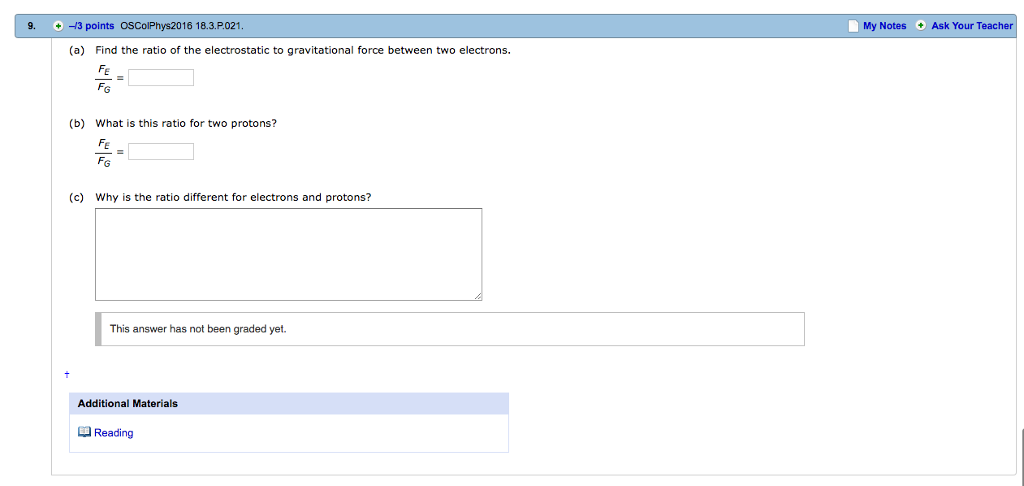Select the Ask Your Teacher link
This screenshot has height=486, width=1024.
(971, 26)
